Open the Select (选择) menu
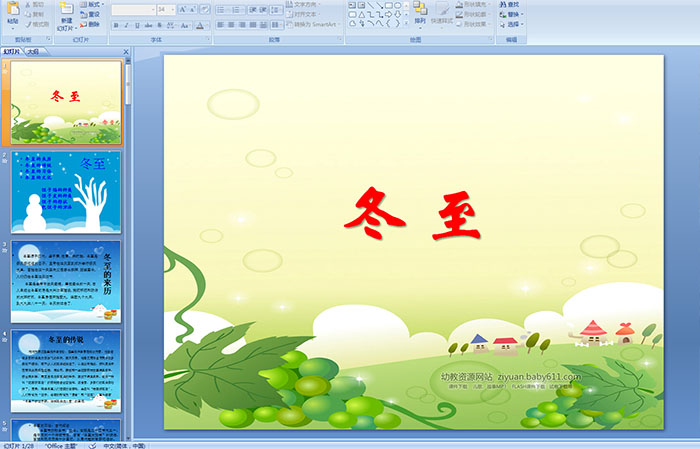Image resolution: width=700 pixels, height=449 pixels. tap(511, 24)
